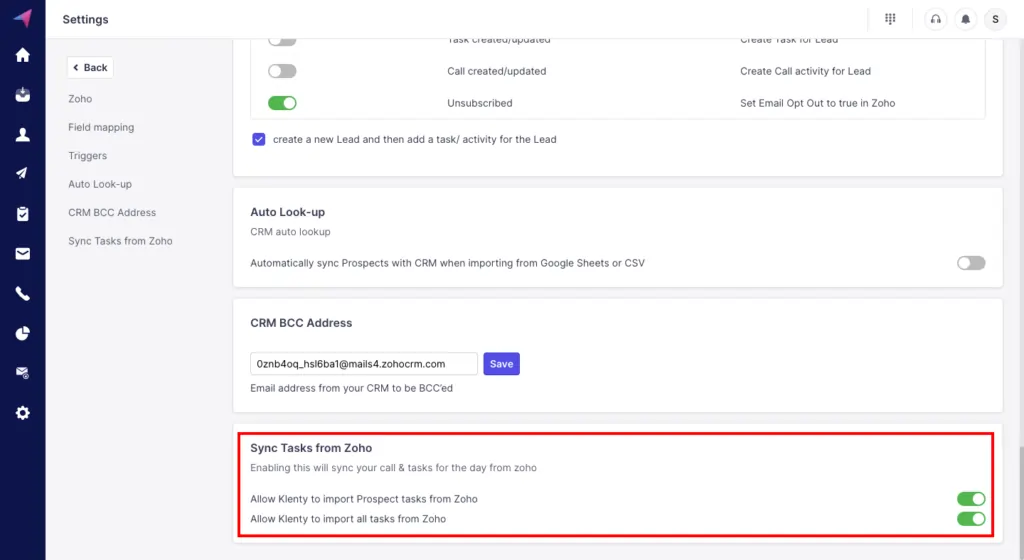Disable import all tasks from Zoho toggle
This screenshot has width=1024, height=560.
(x=971, y=519)
